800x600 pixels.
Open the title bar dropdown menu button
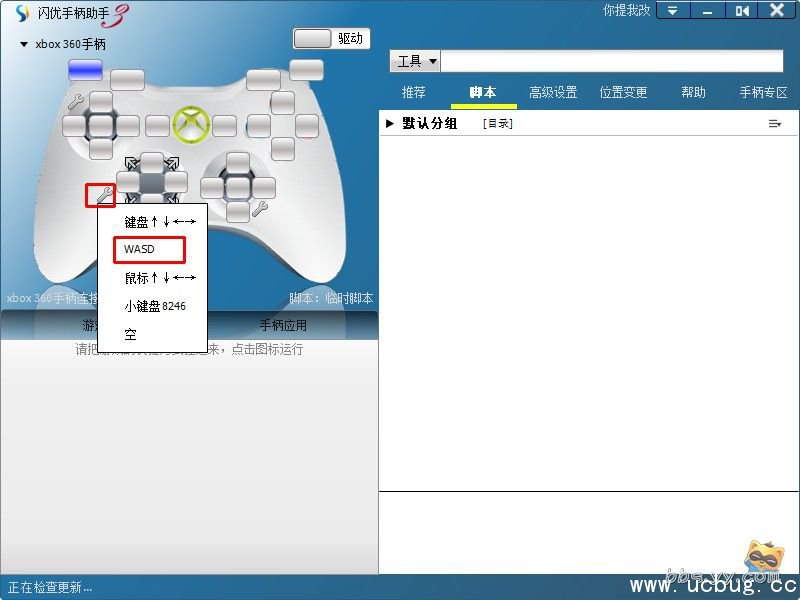click(x=672, y=11)
